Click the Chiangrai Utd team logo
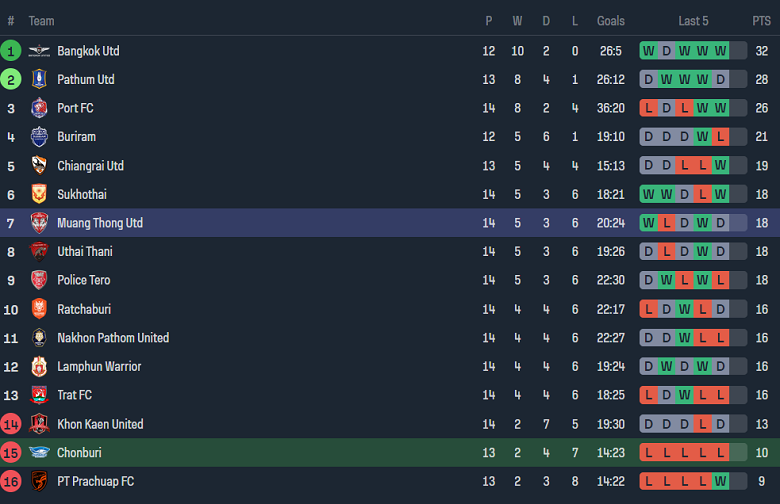780x504 pixels. [39, 166]
